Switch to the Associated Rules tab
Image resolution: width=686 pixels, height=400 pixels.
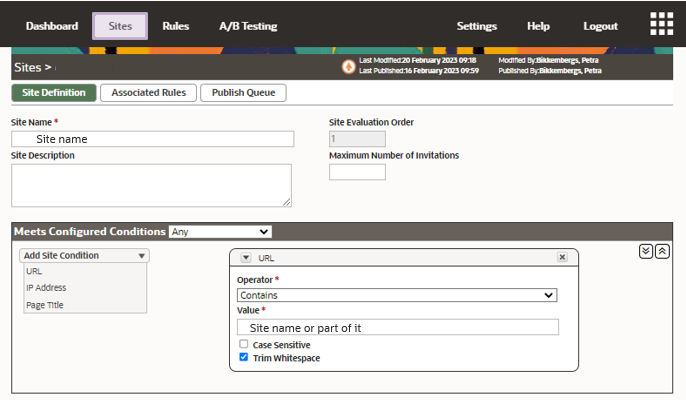pyautogui.click(x=148, y=93)
